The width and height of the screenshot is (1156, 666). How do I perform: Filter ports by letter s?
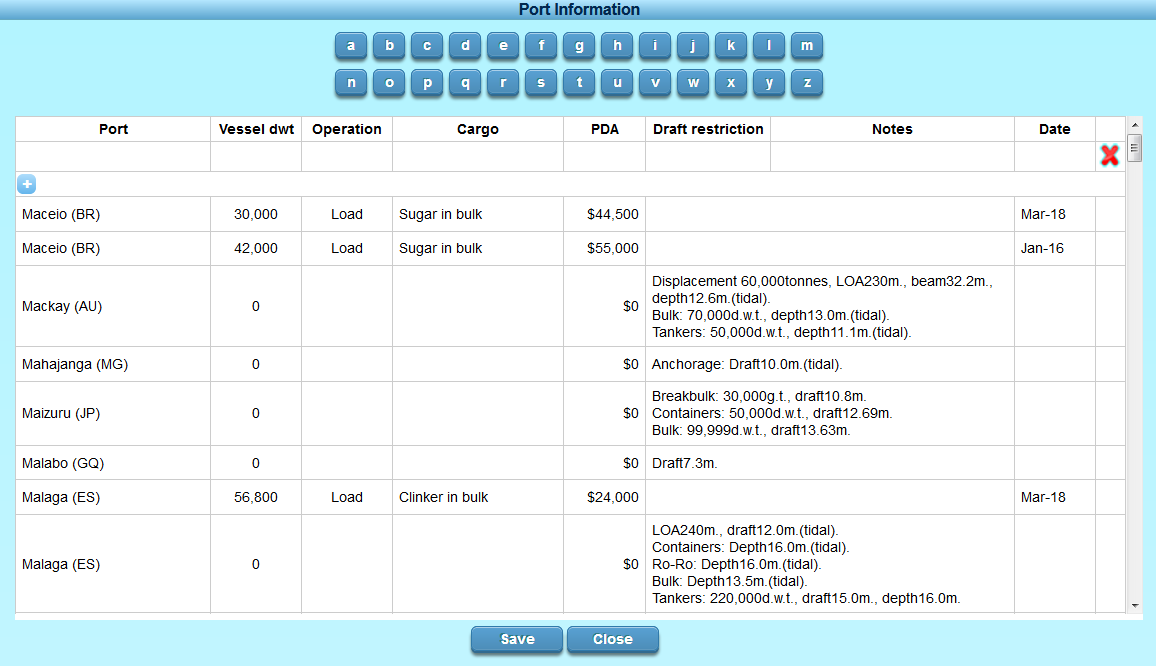pos(541,83)
